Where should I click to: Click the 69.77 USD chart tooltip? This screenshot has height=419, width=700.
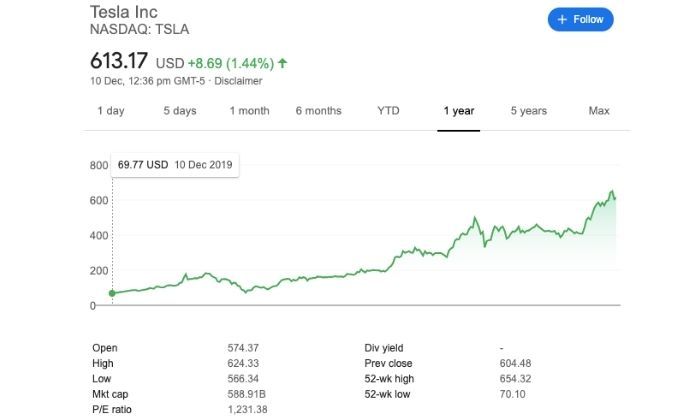[x=175, y=164]
